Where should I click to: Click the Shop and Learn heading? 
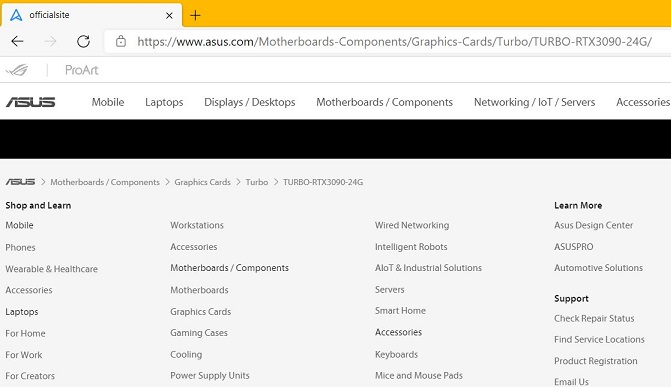point(38,205)
